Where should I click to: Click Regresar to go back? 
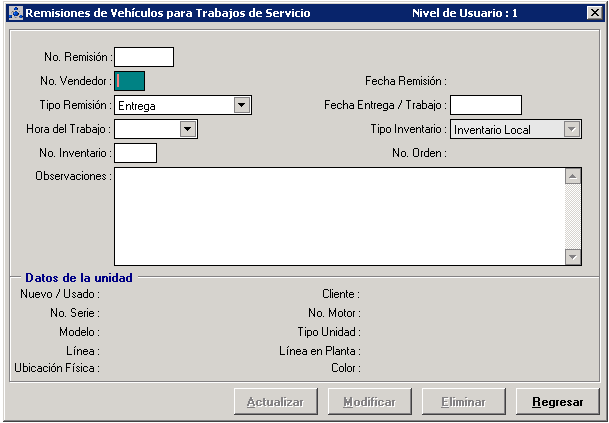click(557, 402)
